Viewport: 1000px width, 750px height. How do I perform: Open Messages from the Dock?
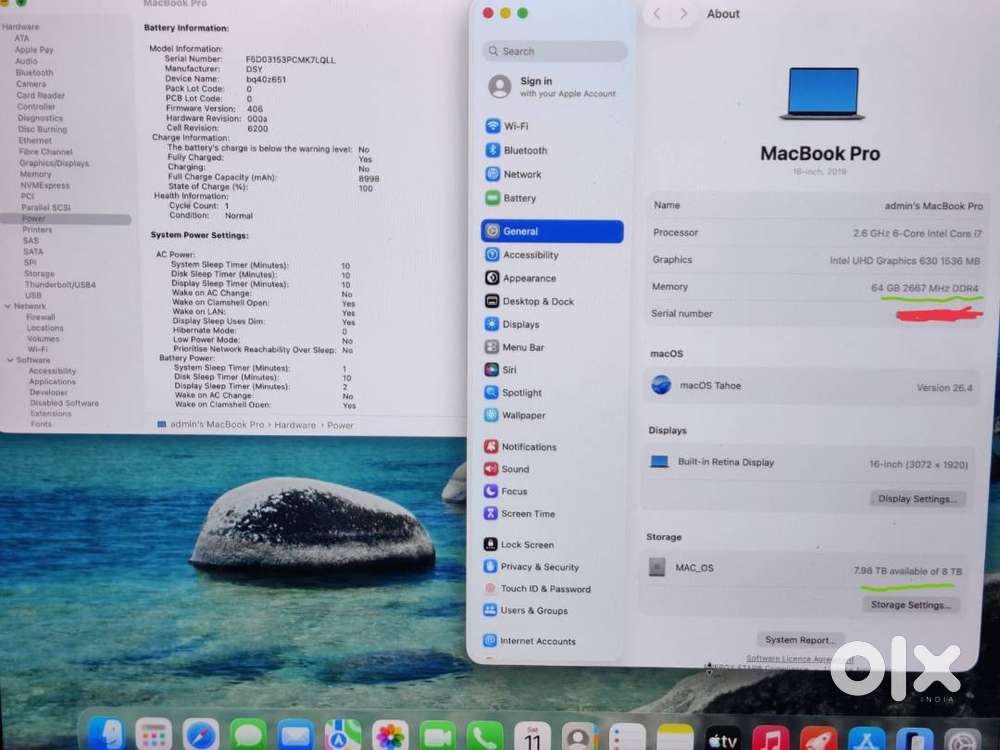pos(248,735)
